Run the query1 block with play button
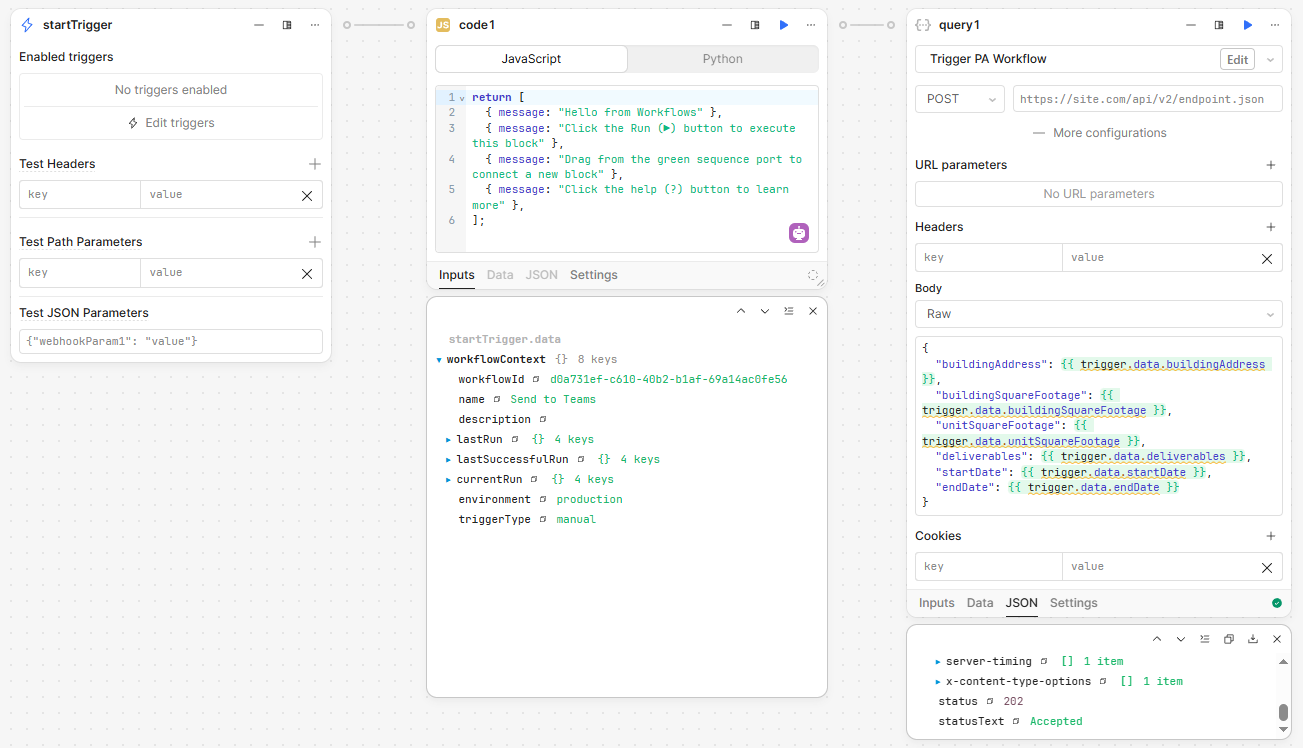Screen dimensions: 1303x748 (1247, 25)
